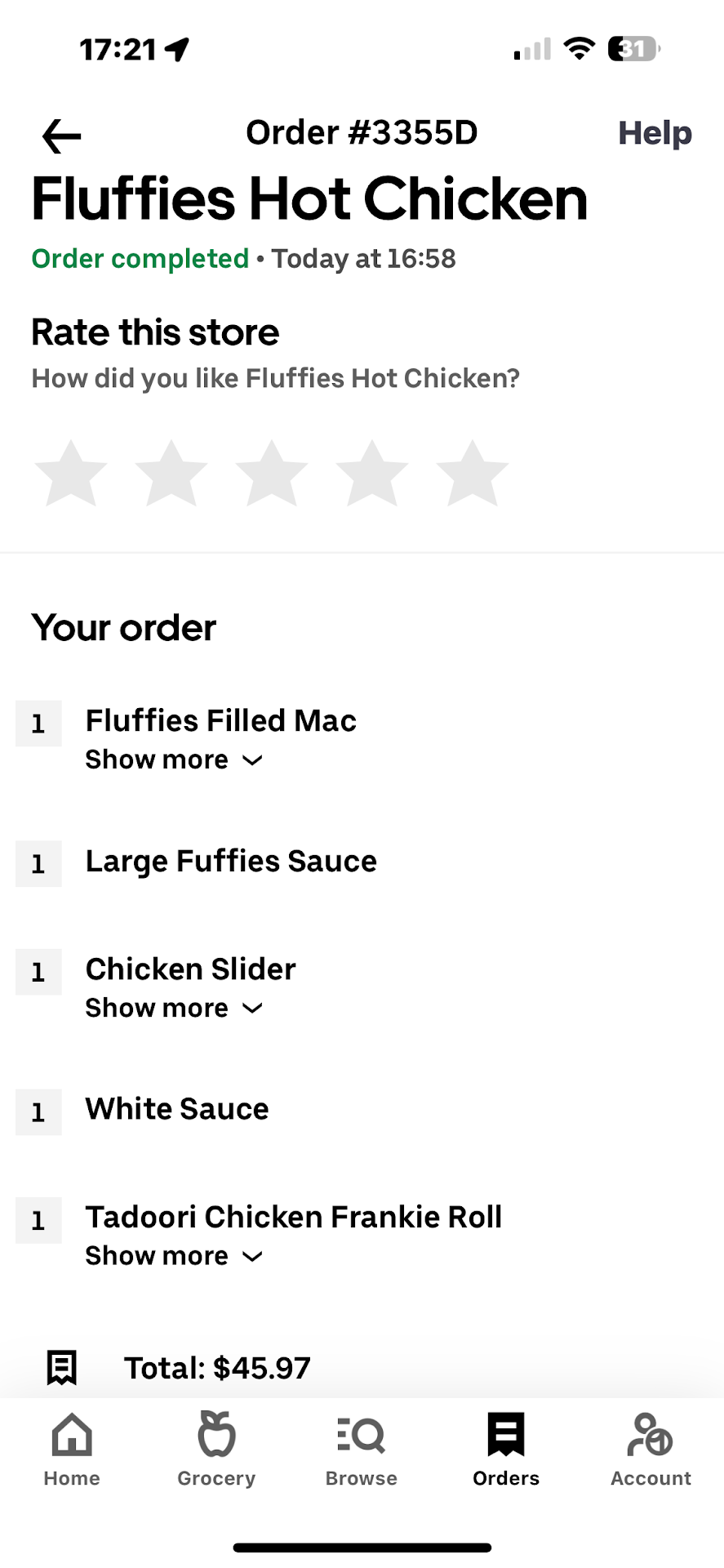Rate the store three stars
Screen dimensions: 724x1568
(x=272, y=474)
